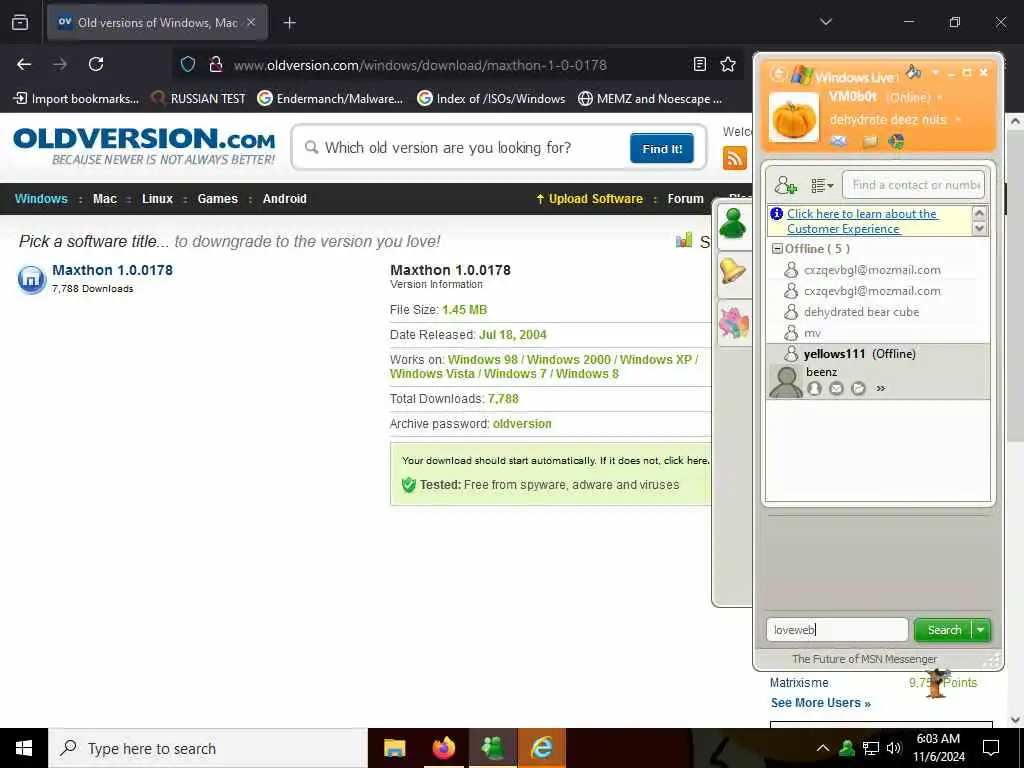Click the 'Find a contact or number' field

[913, 185]
